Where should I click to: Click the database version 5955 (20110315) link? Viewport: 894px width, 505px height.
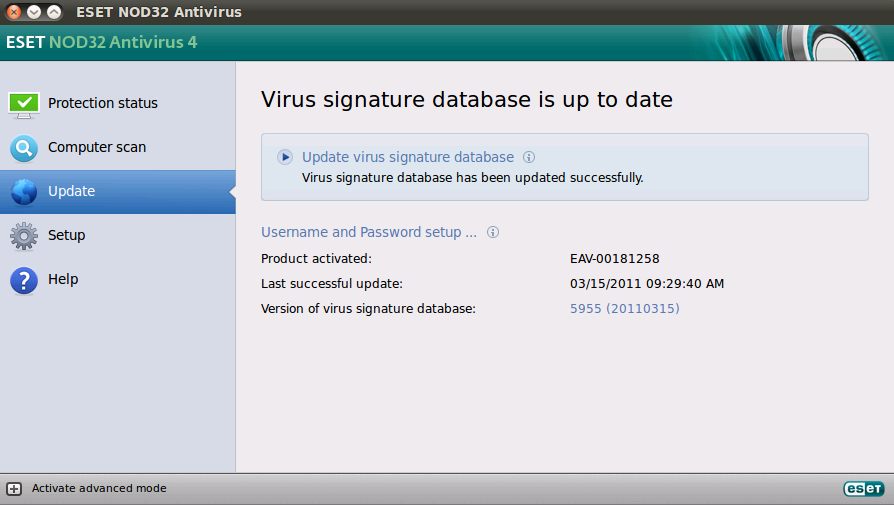click(x=625, y=308)
